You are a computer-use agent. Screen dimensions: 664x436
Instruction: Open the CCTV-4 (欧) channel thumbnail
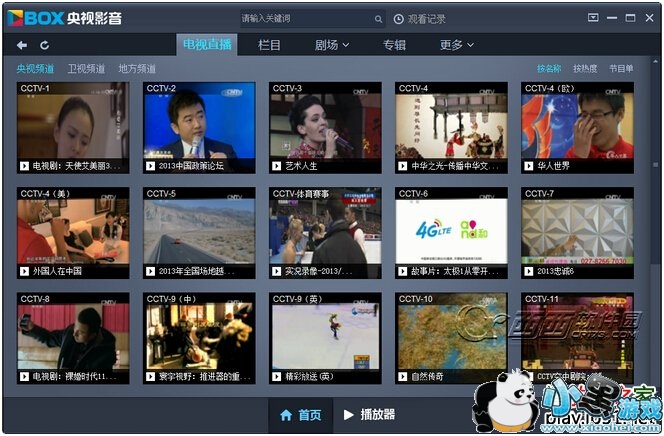point(577,127)
